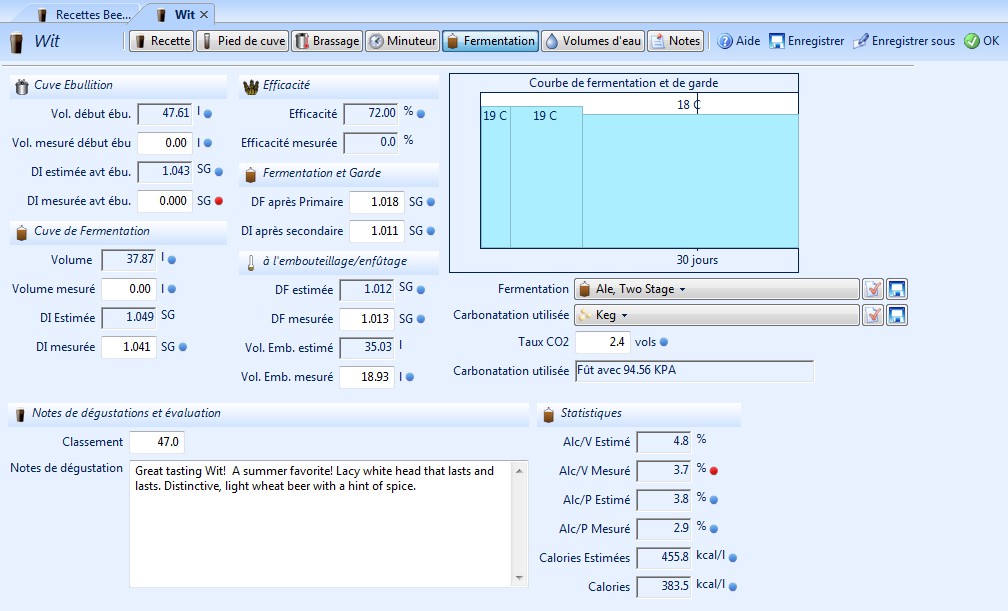
Task: Expand the Keg carbonation dropdown
Action: click(716, 315)
